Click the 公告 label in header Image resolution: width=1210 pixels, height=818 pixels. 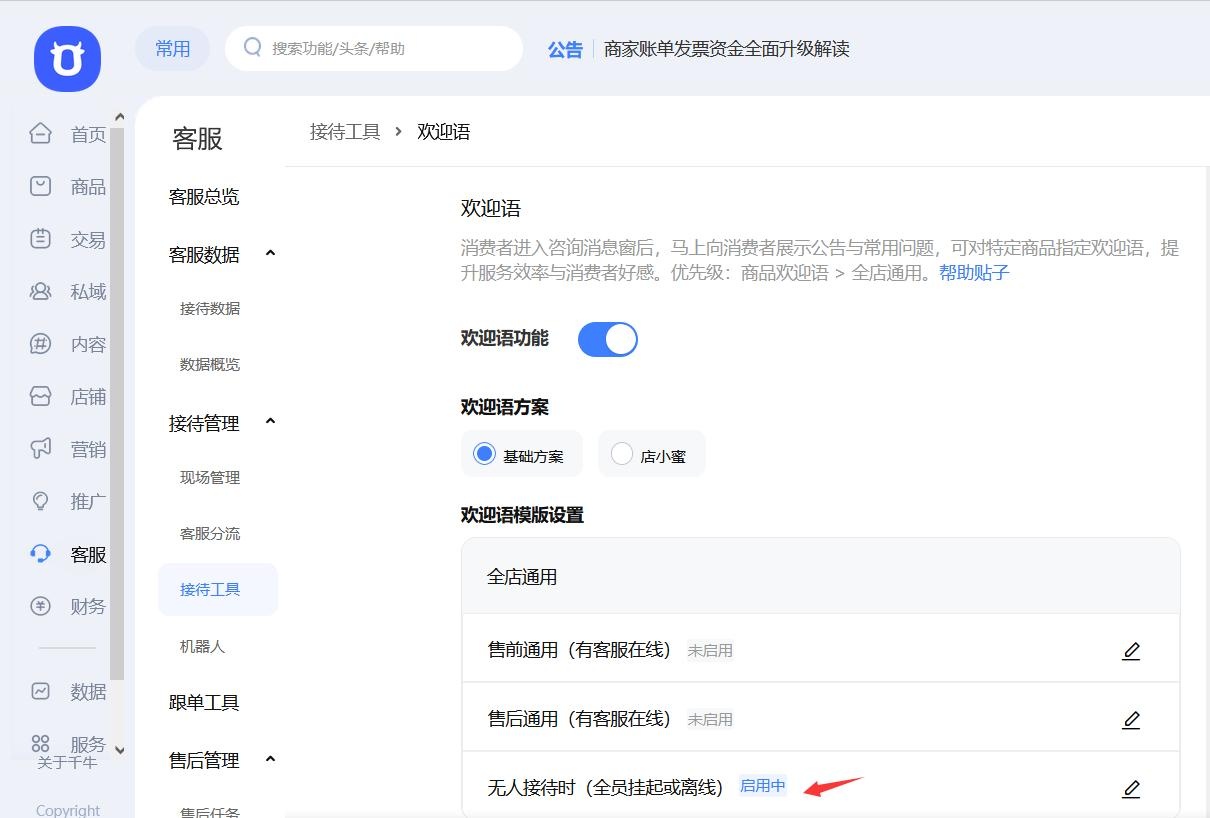click(565, 49)
